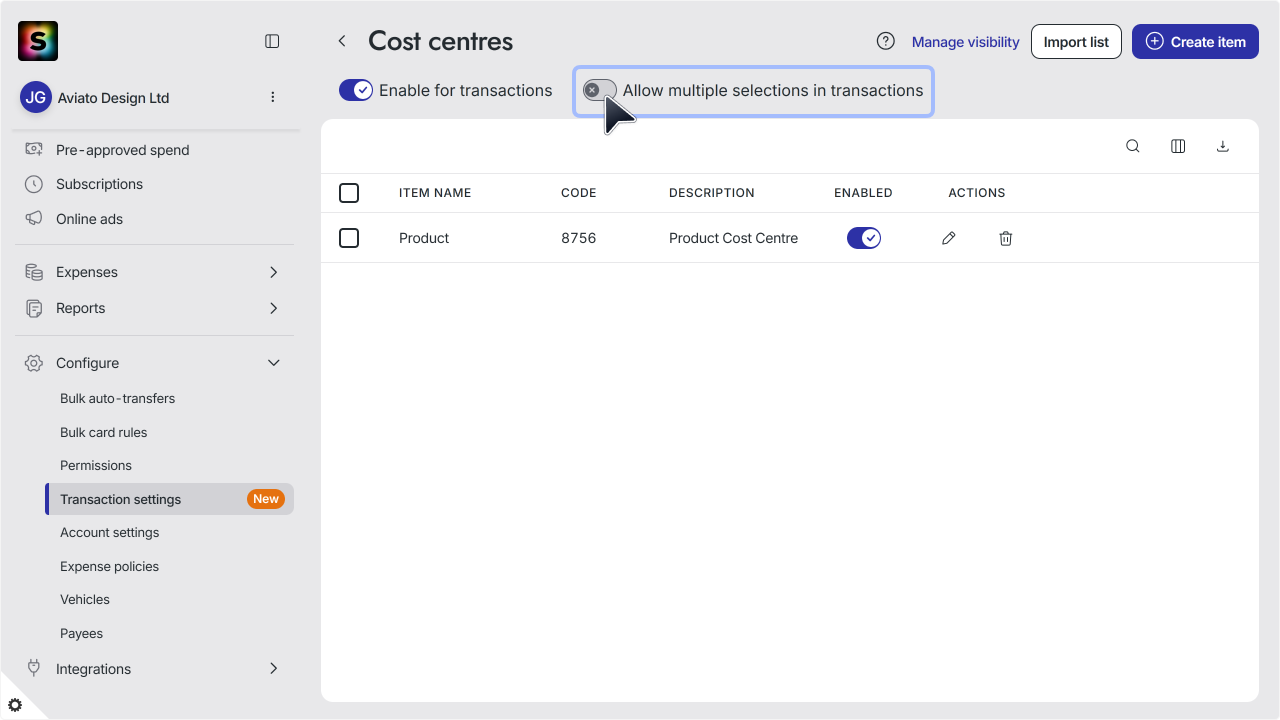The width and height of the screenshot is (1280, 720).
Task: Open the JG account avatar
Action: (36, 97)
